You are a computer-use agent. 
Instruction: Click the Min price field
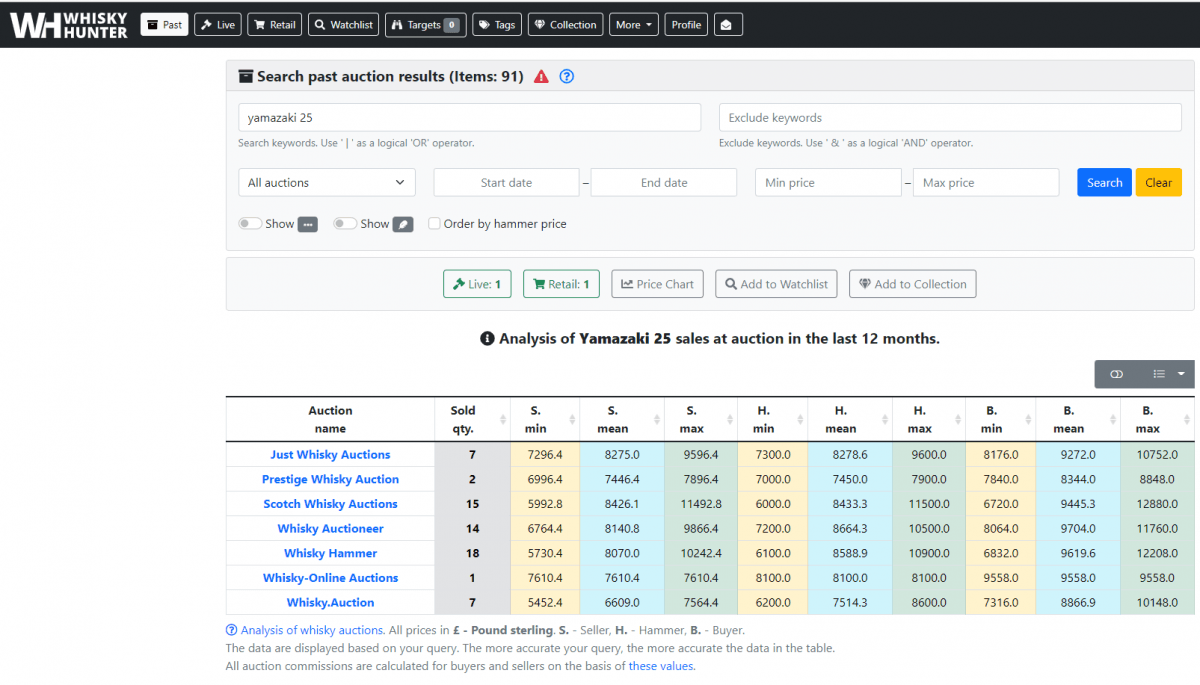828,183
